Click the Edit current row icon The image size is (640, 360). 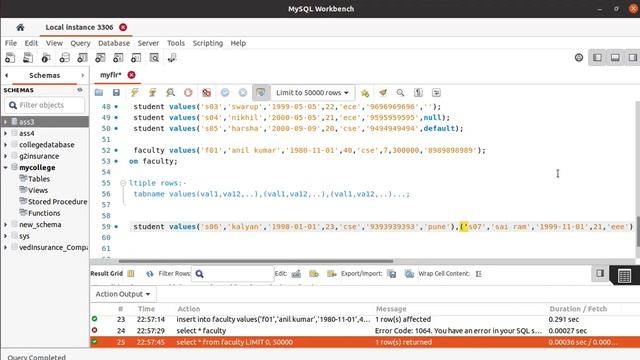(x=296, y=274)
